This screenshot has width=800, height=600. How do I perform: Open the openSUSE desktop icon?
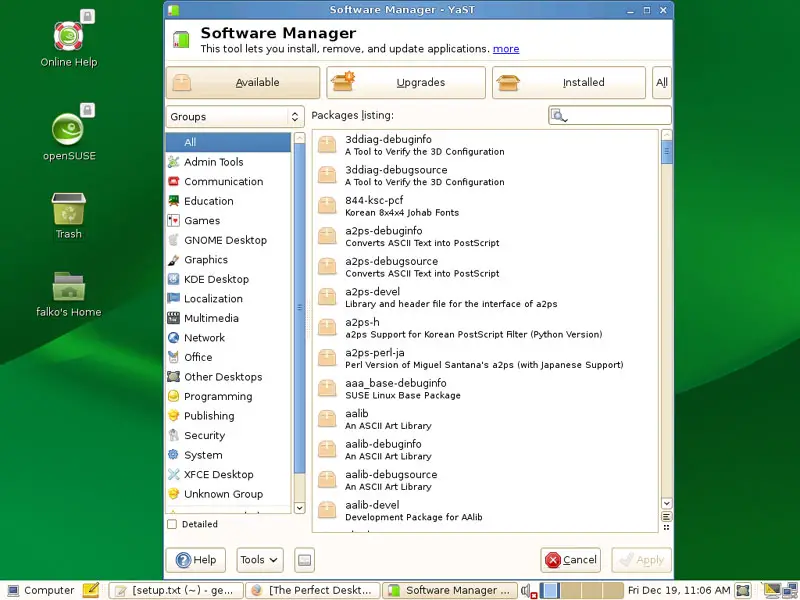click(x=68, y=130)
